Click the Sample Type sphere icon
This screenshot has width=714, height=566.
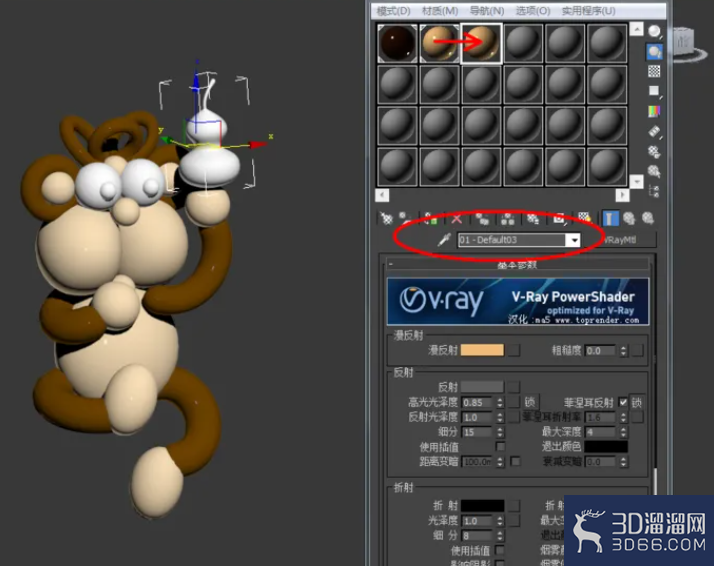[x=654, y=31]
